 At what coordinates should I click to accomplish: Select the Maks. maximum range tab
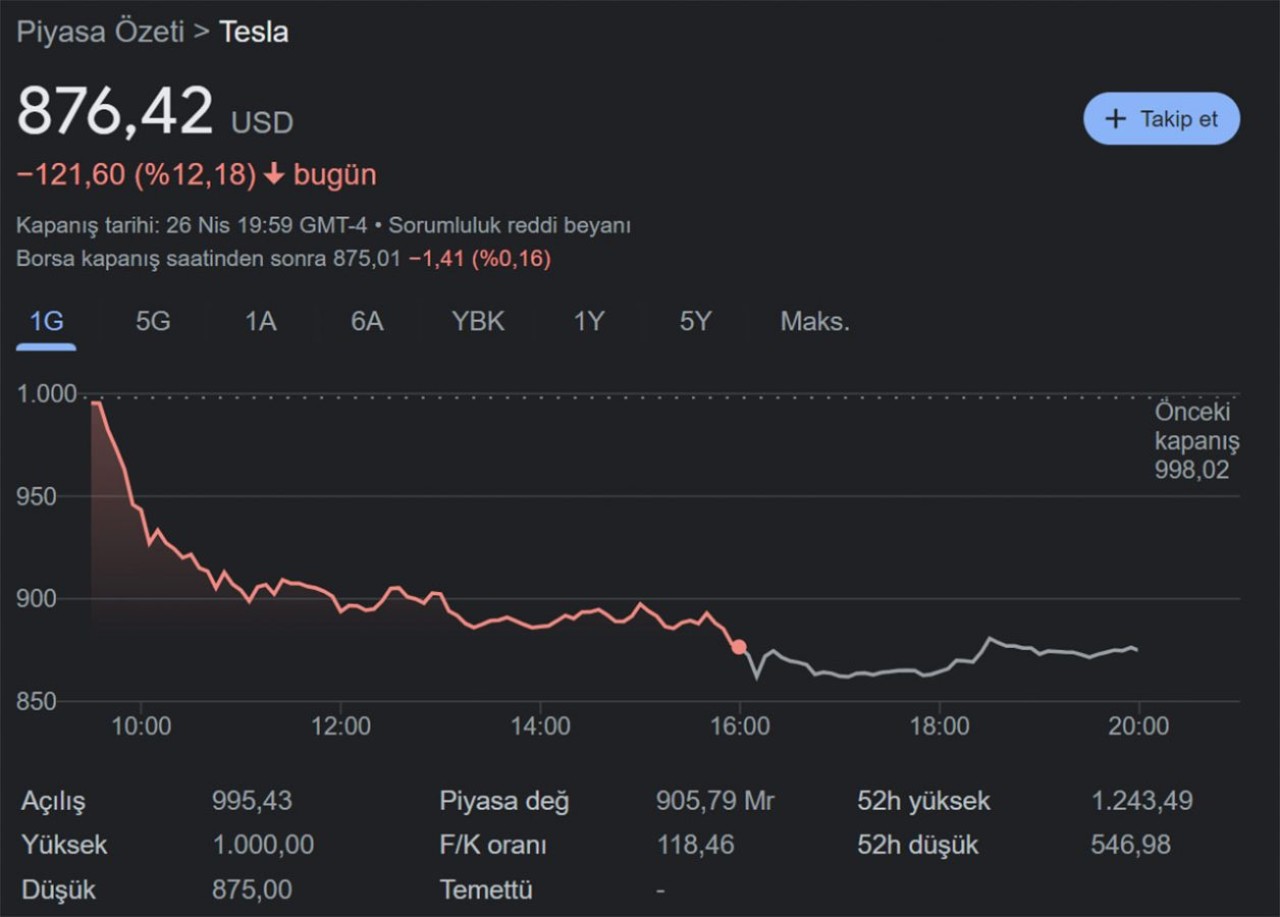click(814, 322)
